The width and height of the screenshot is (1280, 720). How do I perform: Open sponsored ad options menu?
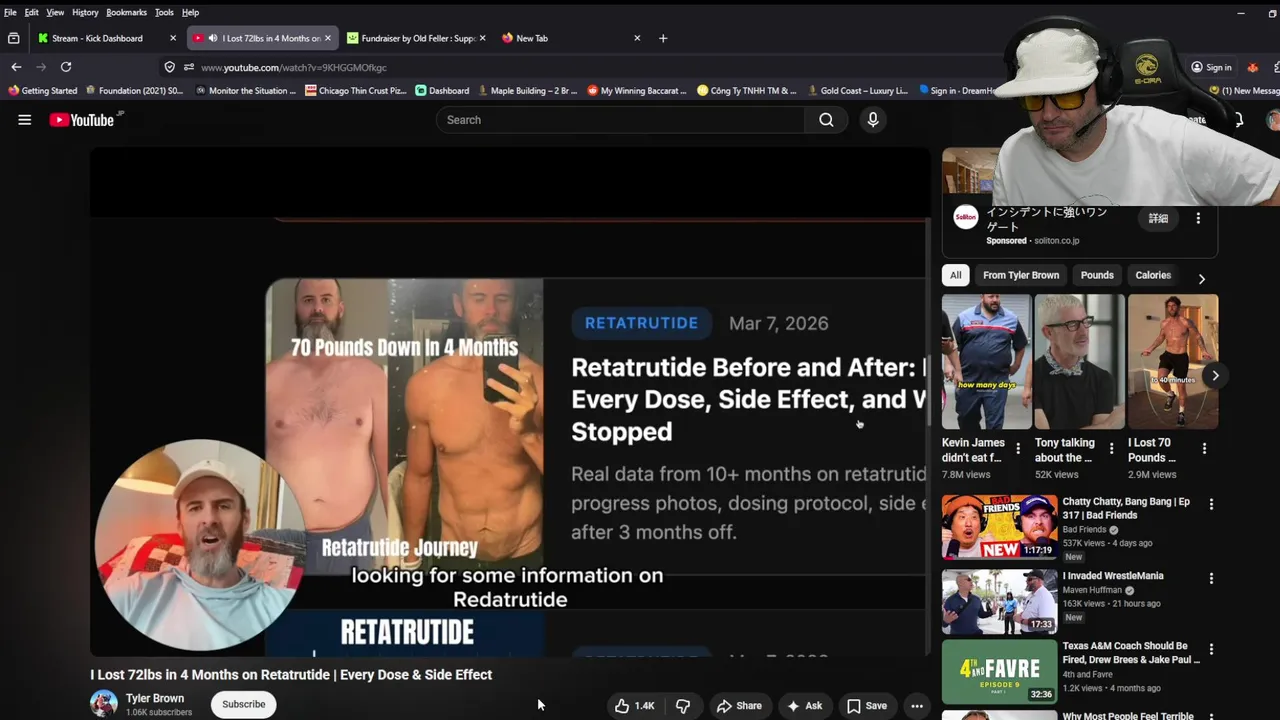pos(1198,218)
